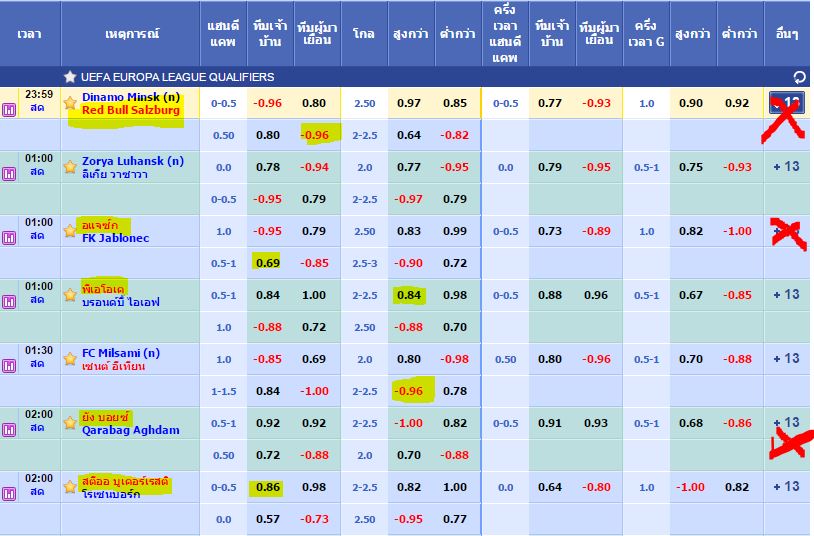
Task: Select under odds 0.85 for Dinamo Minsk
Action: (x=455, y=103)
